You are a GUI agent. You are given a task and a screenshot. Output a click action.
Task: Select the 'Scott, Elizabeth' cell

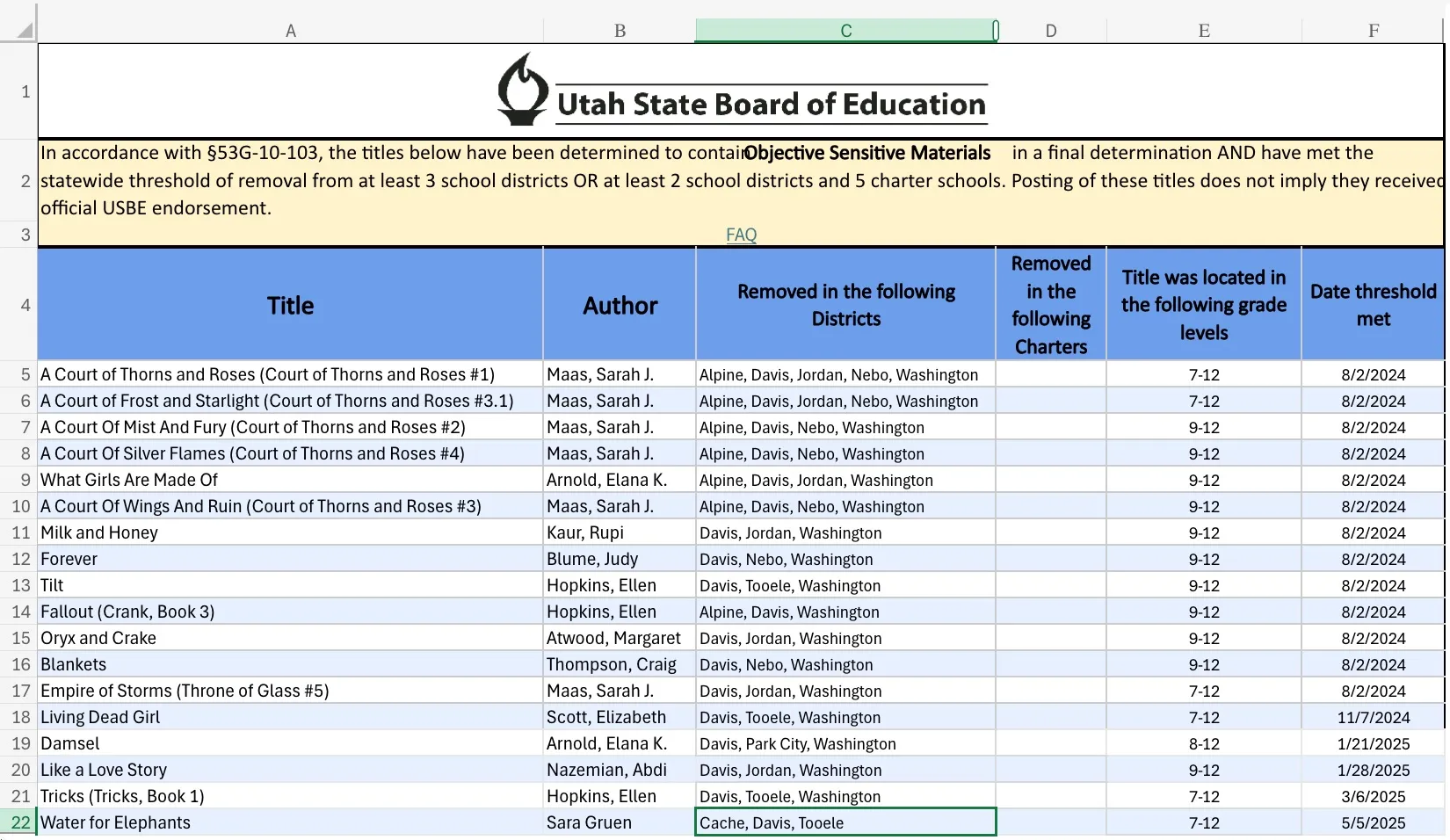tap(620, 717)
